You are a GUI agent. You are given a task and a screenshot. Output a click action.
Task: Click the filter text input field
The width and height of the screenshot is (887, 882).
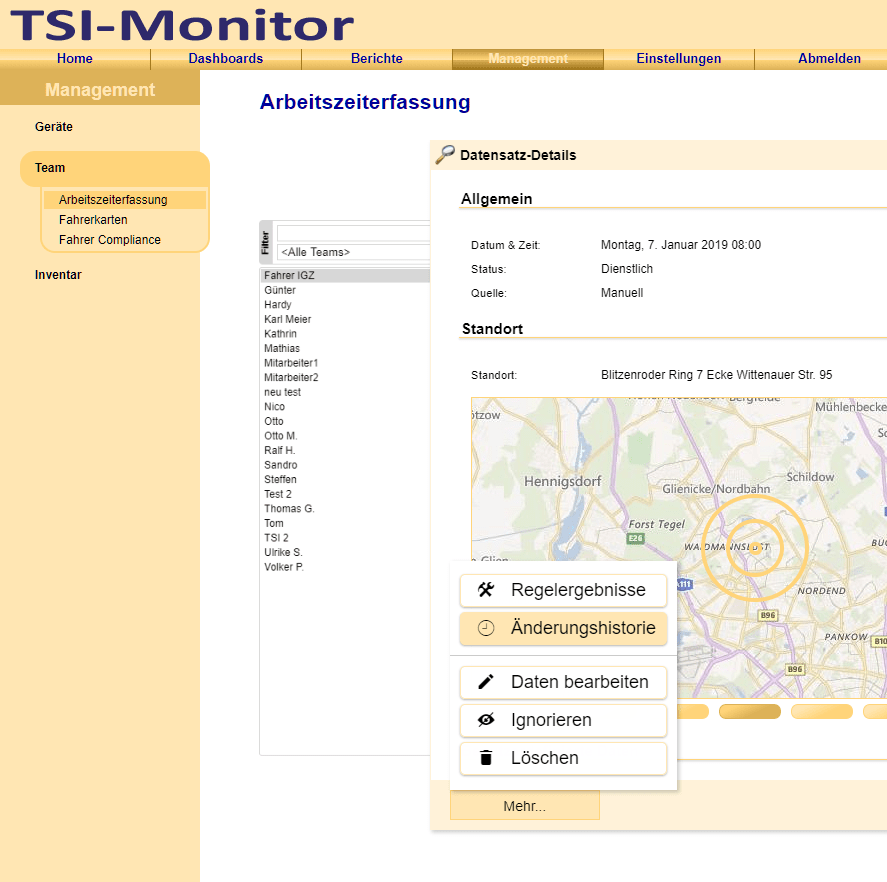tap(354, 233)
